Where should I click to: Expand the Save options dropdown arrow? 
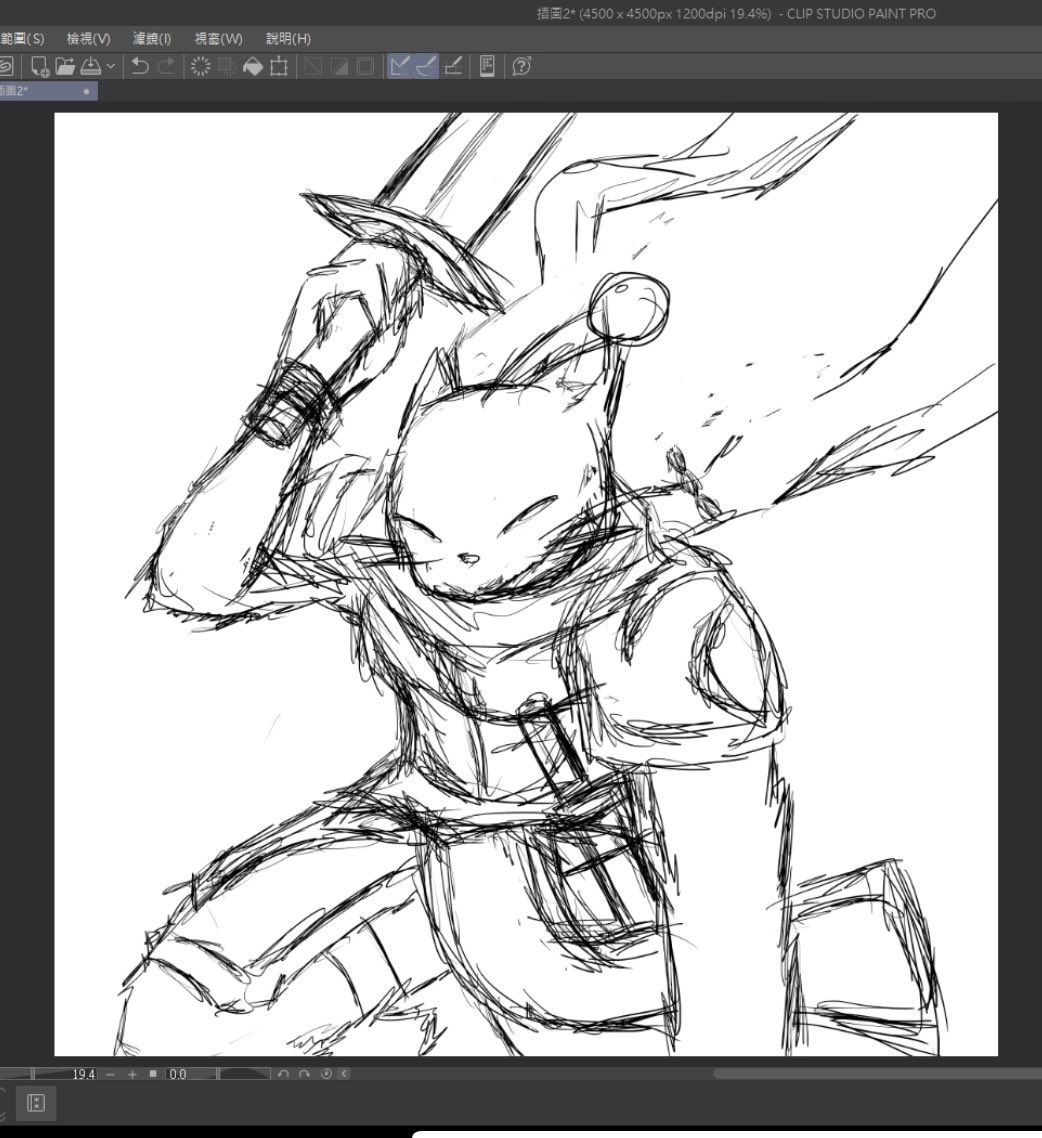click(110, 67)
